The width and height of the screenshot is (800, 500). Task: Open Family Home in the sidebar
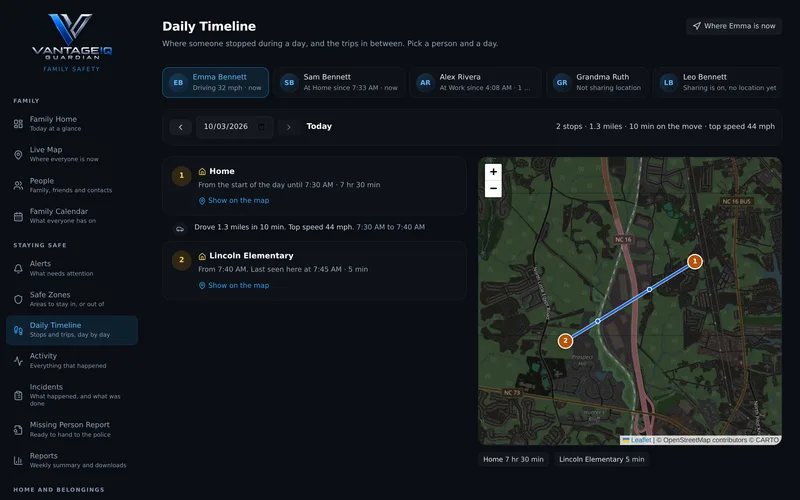tap(72, 123)
